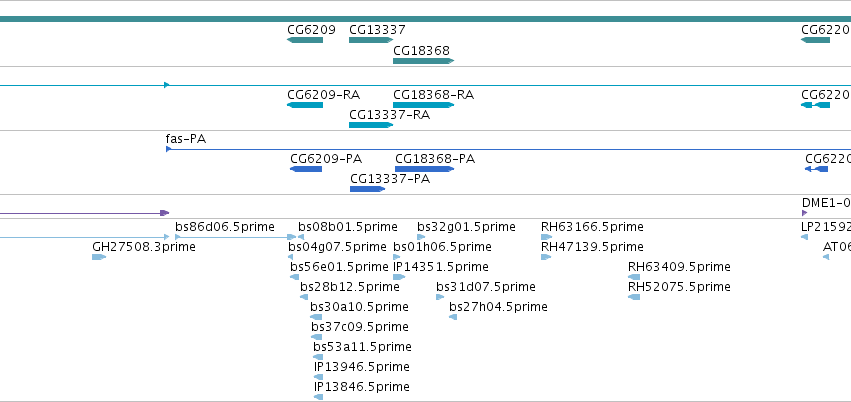This screenshot has height=402, width=851.
Task: Click the fas-PA start arrow marker
Action: (x=168, y=149)
